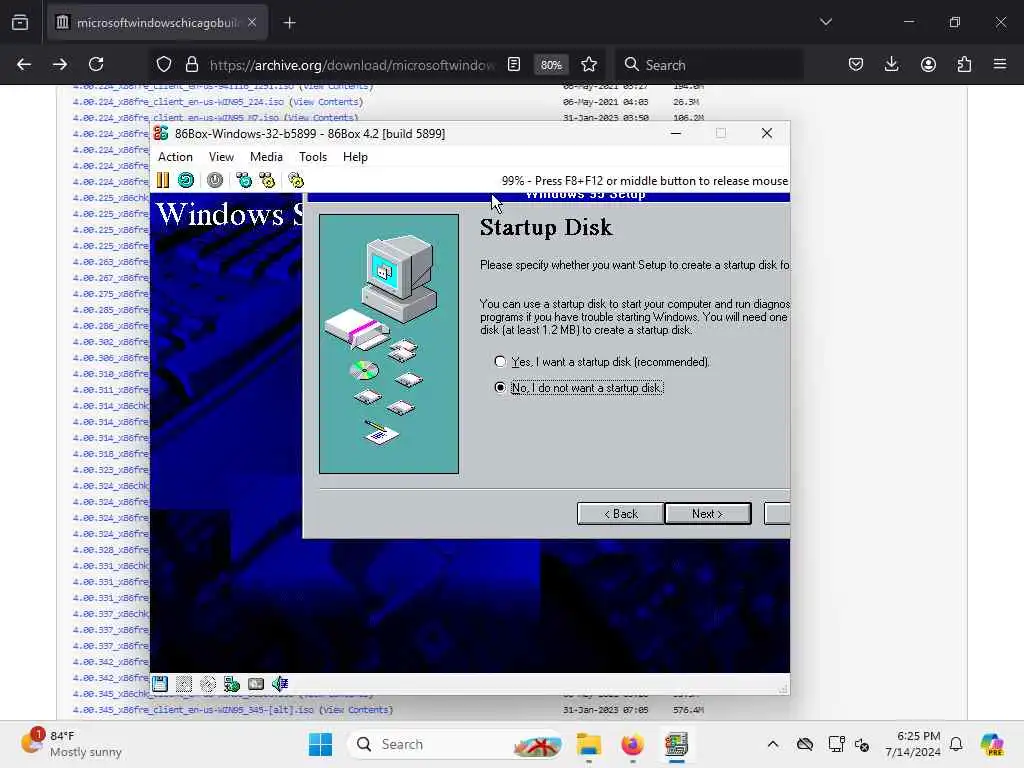1024x768 pixels.
Task: Click the site padlock security icon
Action: (x=191, y=65)
